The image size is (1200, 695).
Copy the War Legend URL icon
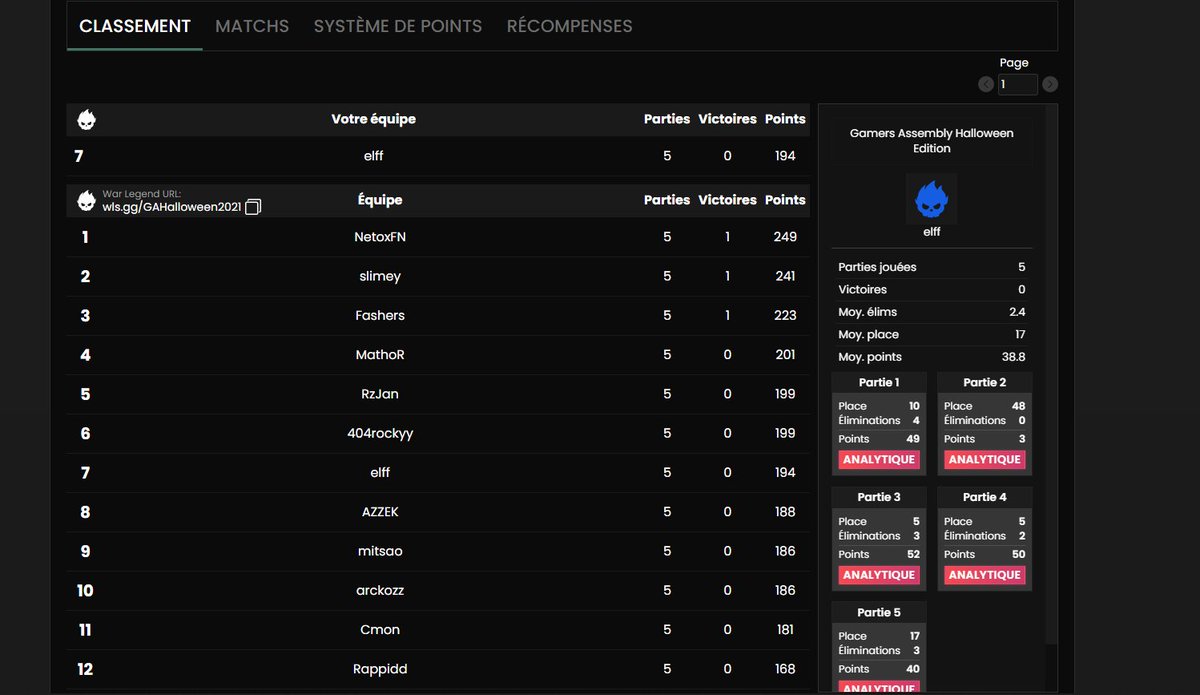click(253, 207)
